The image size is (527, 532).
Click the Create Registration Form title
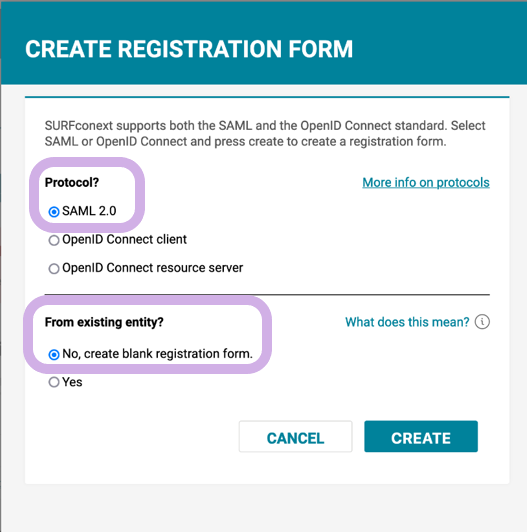pos(189,49)
